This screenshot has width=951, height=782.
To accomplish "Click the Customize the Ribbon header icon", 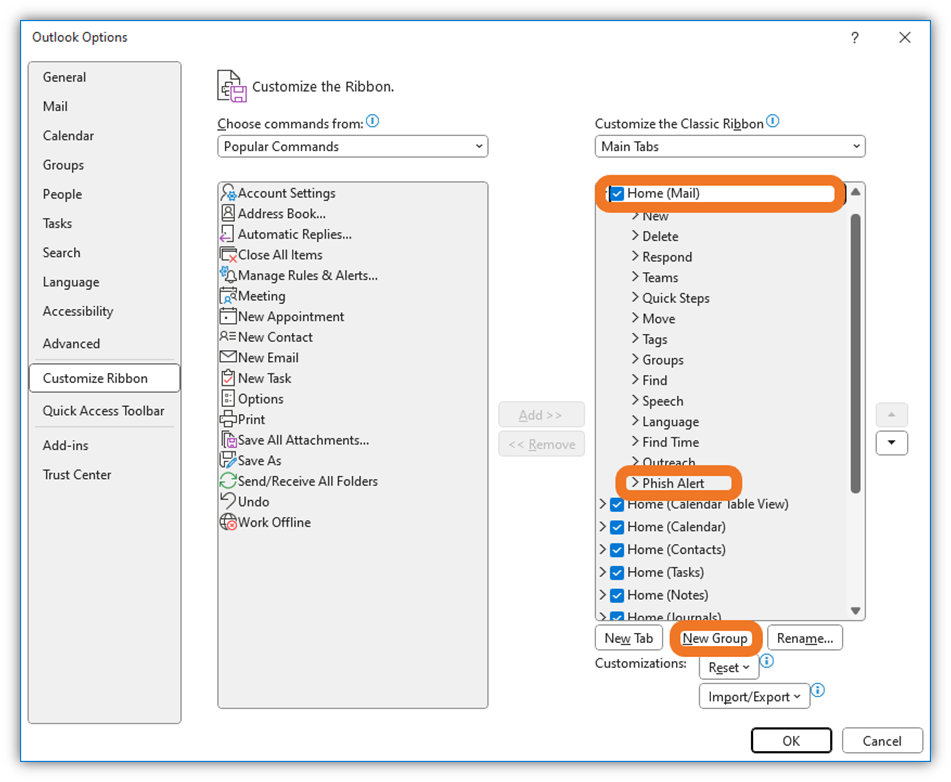I will (x=232, y=86).
